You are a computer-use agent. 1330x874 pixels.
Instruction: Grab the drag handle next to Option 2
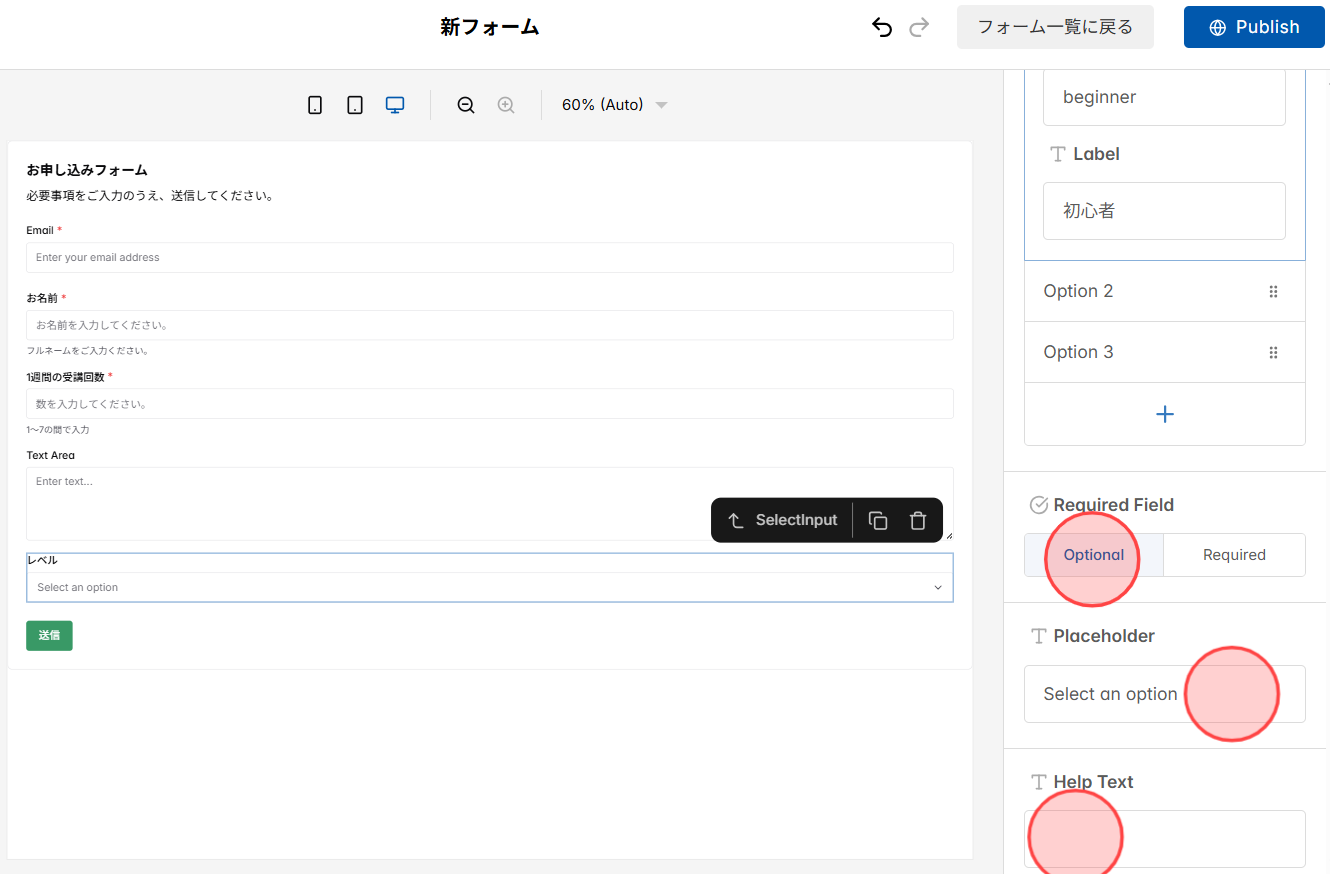pyautogui.click(x=1273, y=291)
